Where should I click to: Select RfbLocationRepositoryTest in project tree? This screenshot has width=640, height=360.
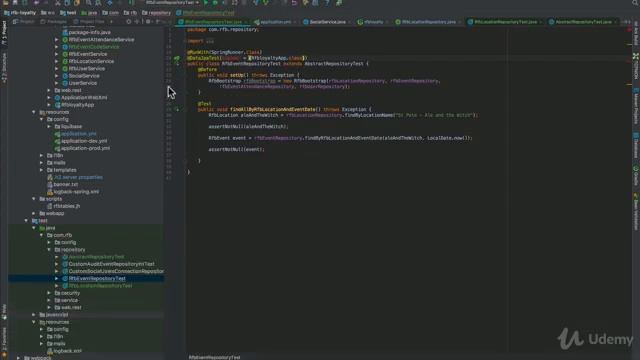100,286
